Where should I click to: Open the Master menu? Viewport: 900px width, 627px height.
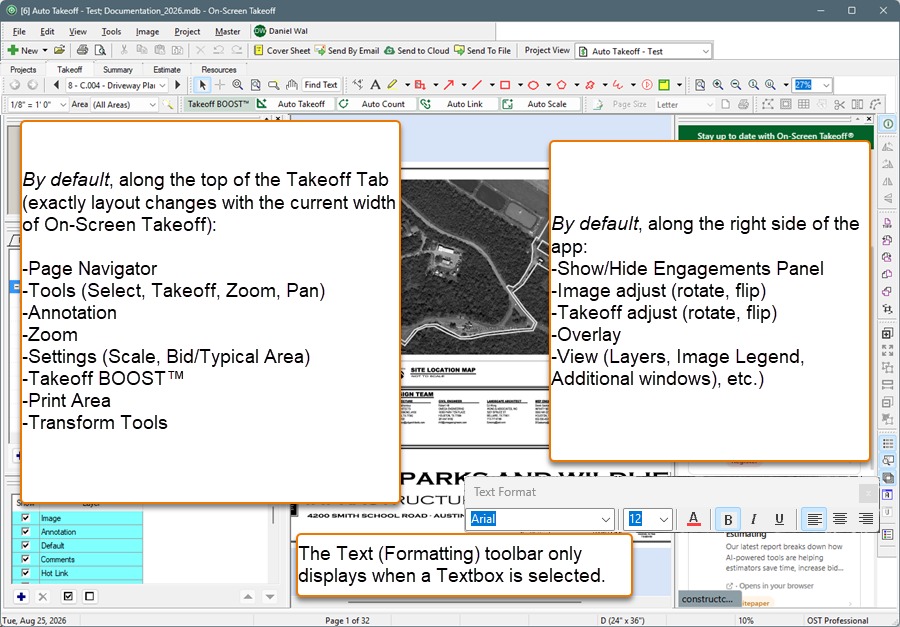pyautogui.click(x=228, y=32)
